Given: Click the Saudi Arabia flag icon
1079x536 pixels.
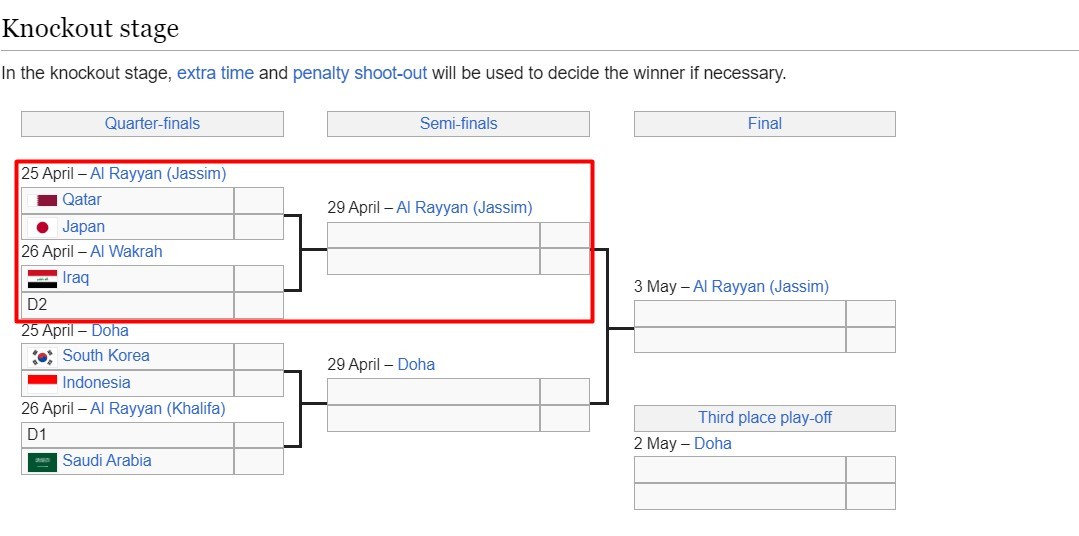Looking at the screenshot, I should pyautogui.click(x=42, y=461).
